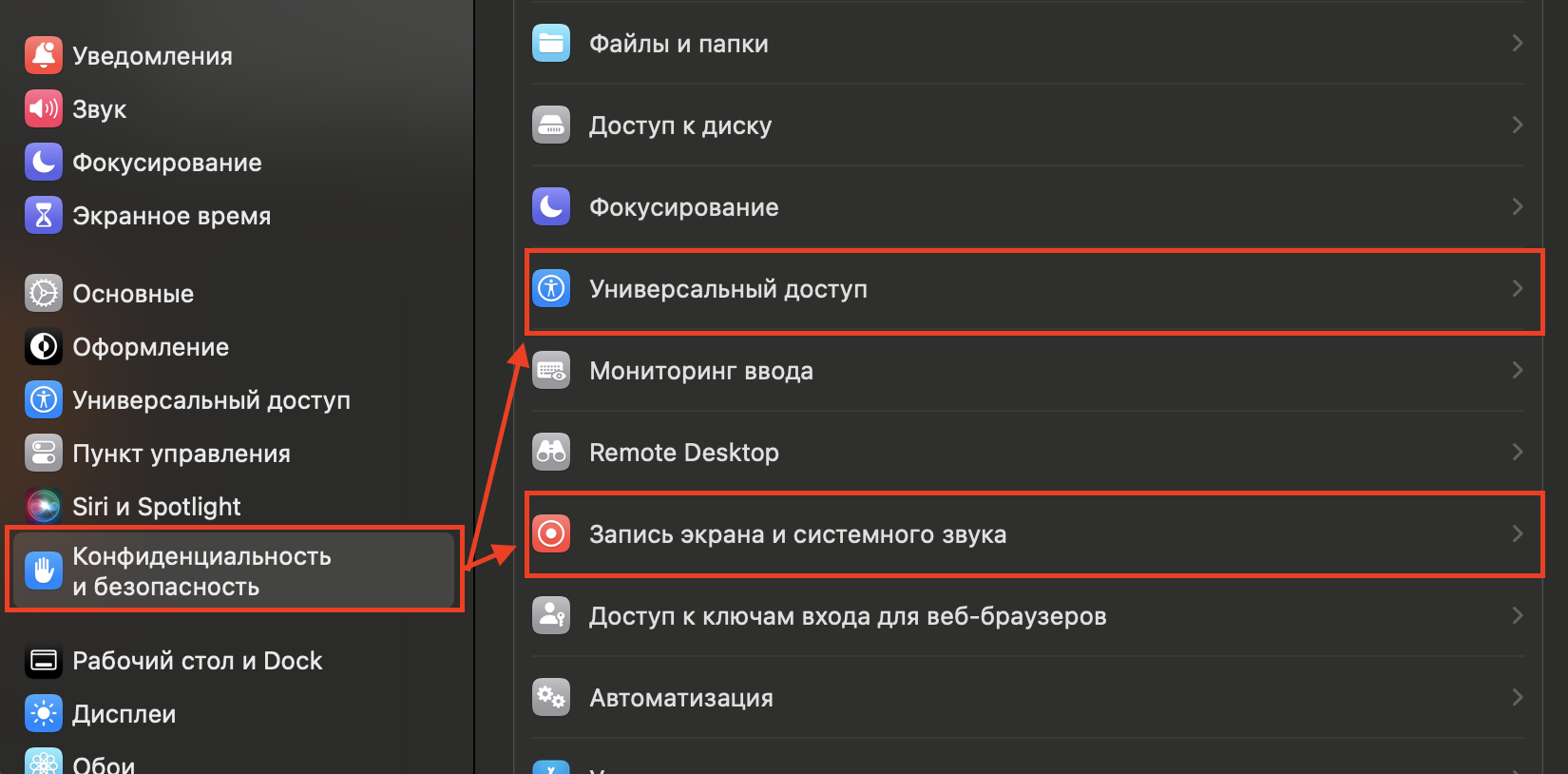Click the Автоматизация gears icon
The height and width of the screenshot is (774, 1568).
click(x=551, y=697)
